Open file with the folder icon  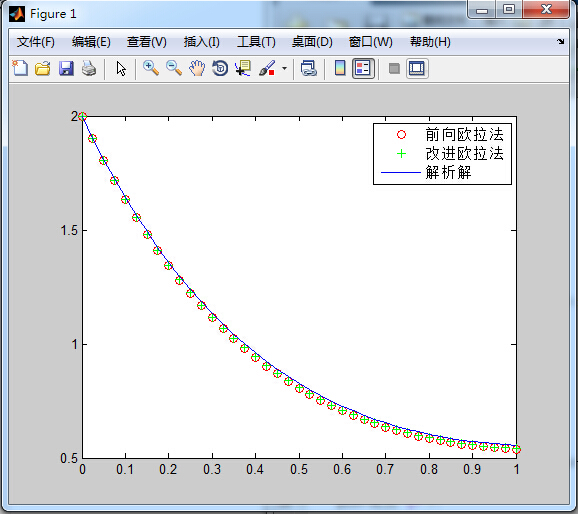43,69
